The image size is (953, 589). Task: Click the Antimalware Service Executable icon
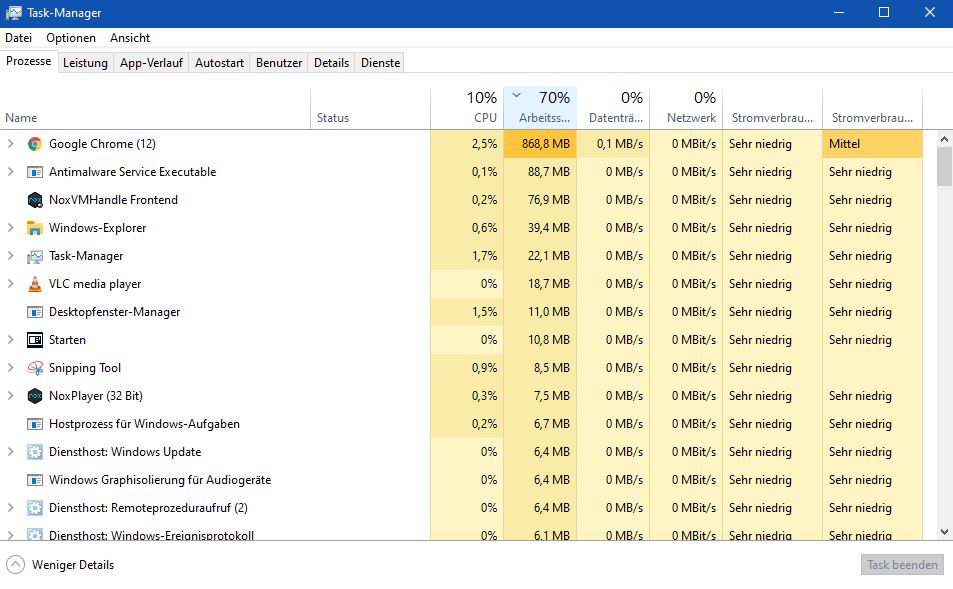[35, 172]
